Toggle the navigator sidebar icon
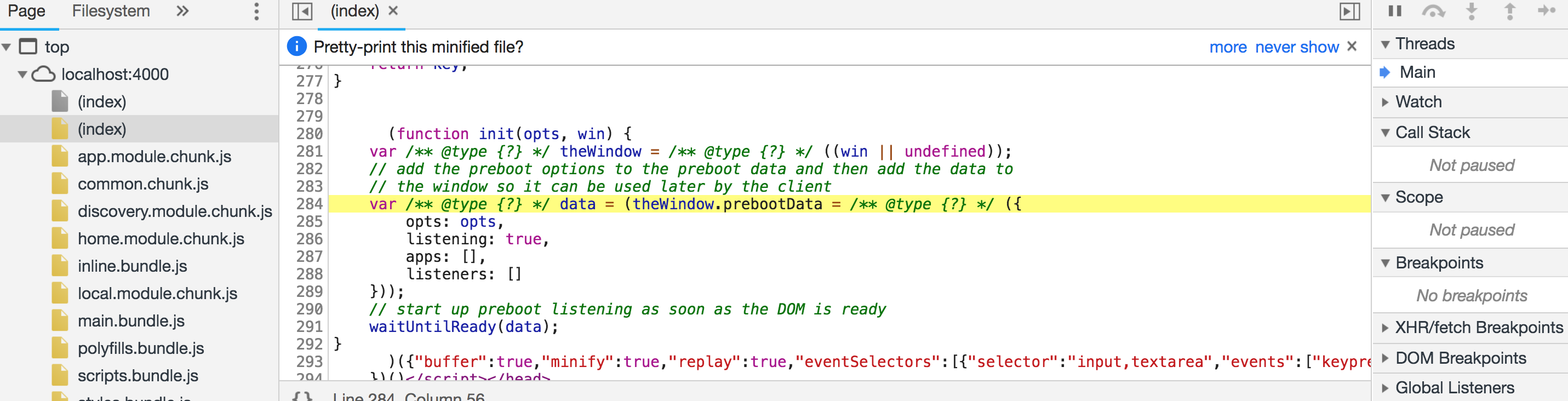 [x=302, y=12]
